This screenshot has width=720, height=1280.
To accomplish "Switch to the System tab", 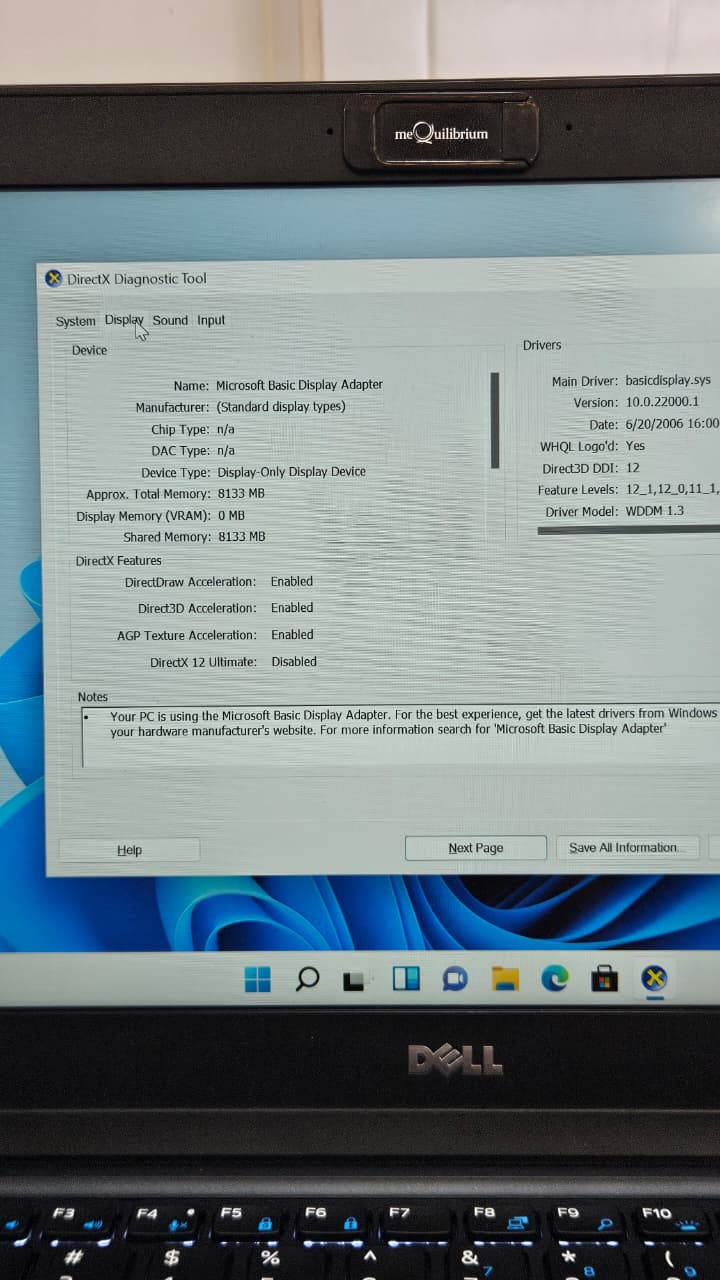I will click(75, 321).
